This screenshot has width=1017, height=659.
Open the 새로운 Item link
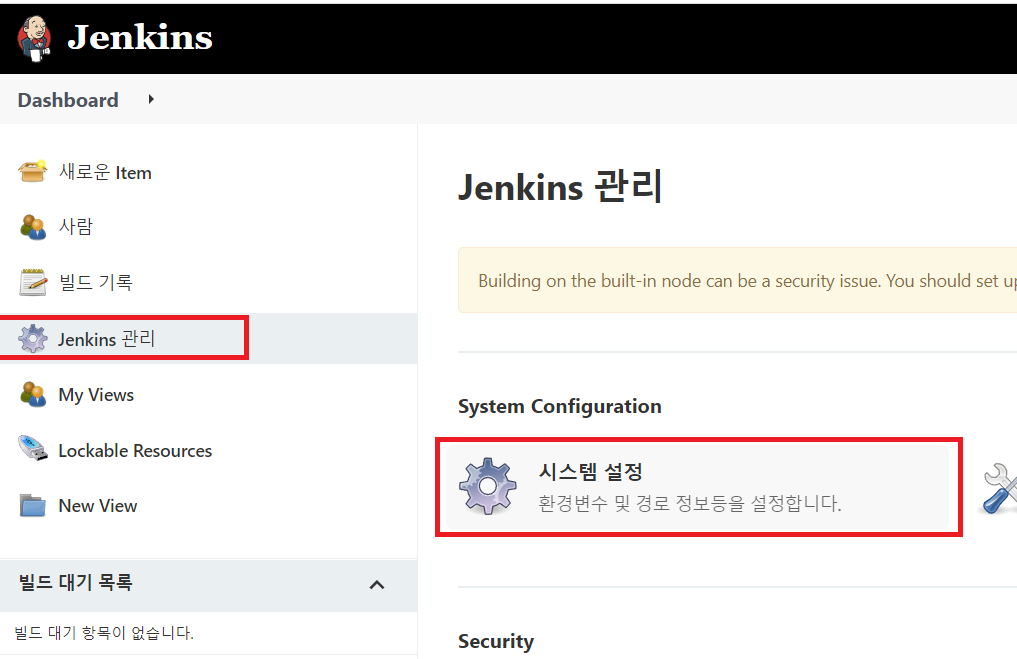(105, 173)
